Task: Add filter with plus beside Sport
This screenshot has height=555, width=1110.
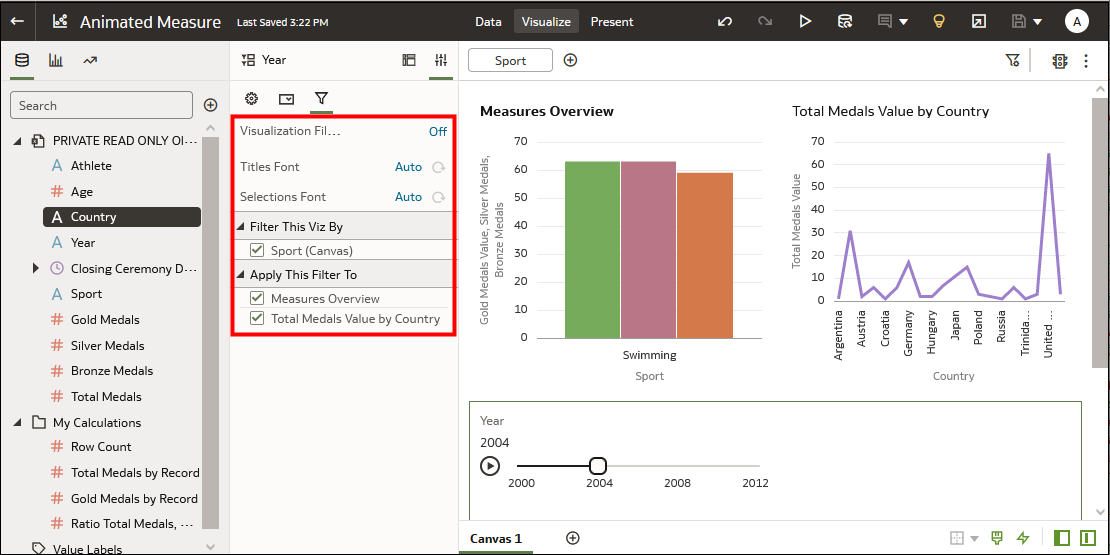Action: [570, 60]
